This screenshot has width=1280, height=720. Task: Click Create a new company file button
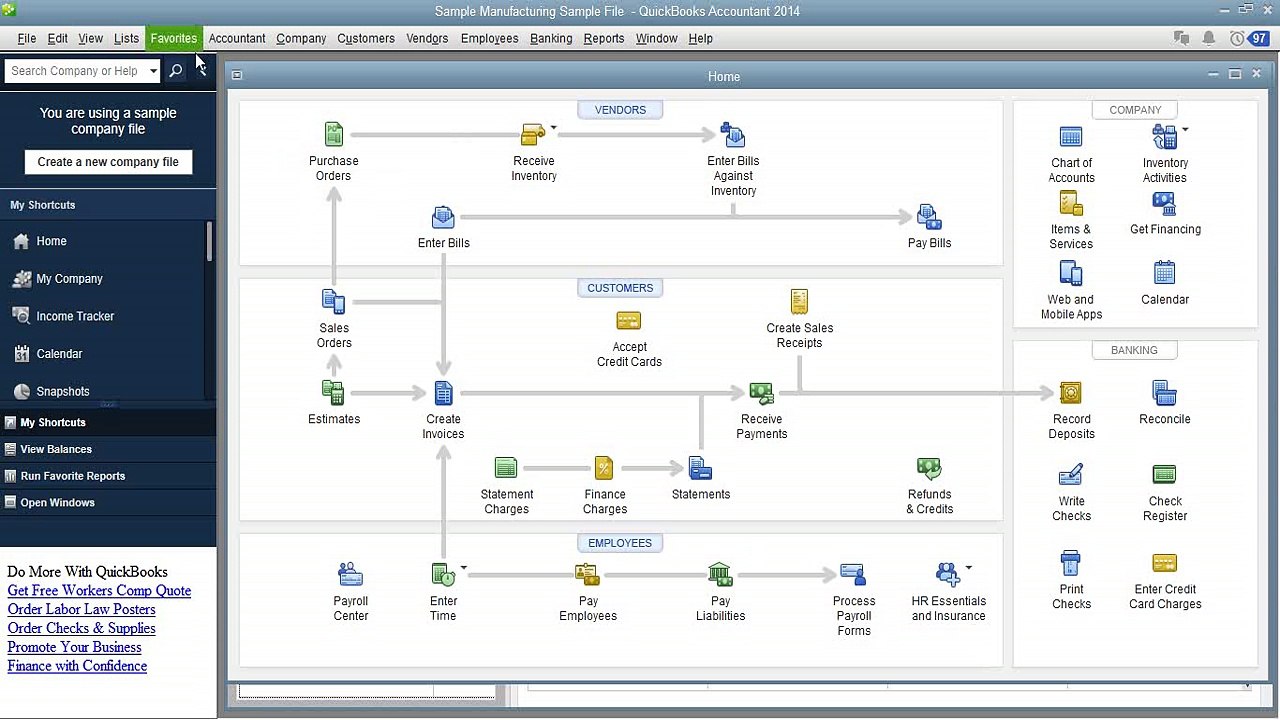pyautogui.click(x=108, y=162)
